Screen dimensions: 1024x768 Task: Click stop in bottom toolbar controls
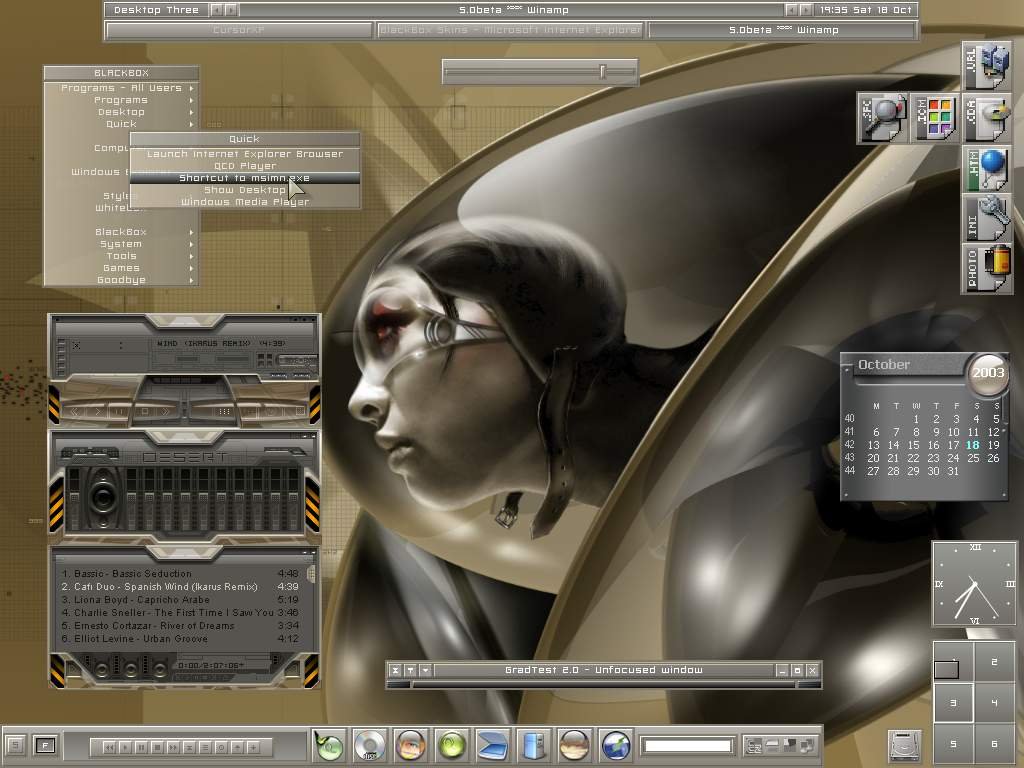pyautogui.click(x=157, y=746)
